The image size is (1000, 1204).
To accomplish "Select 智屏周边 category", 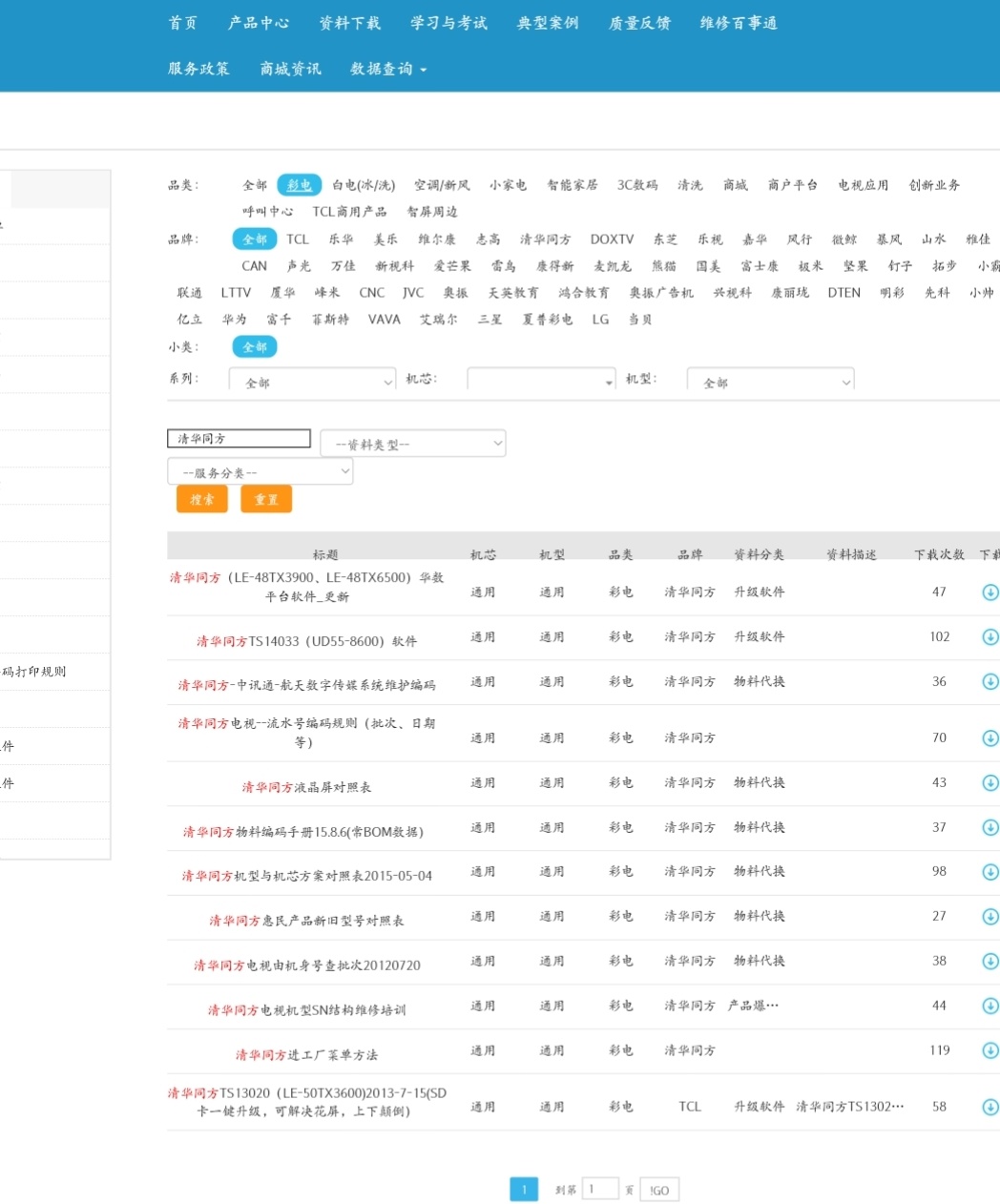I will coord(432,212).
